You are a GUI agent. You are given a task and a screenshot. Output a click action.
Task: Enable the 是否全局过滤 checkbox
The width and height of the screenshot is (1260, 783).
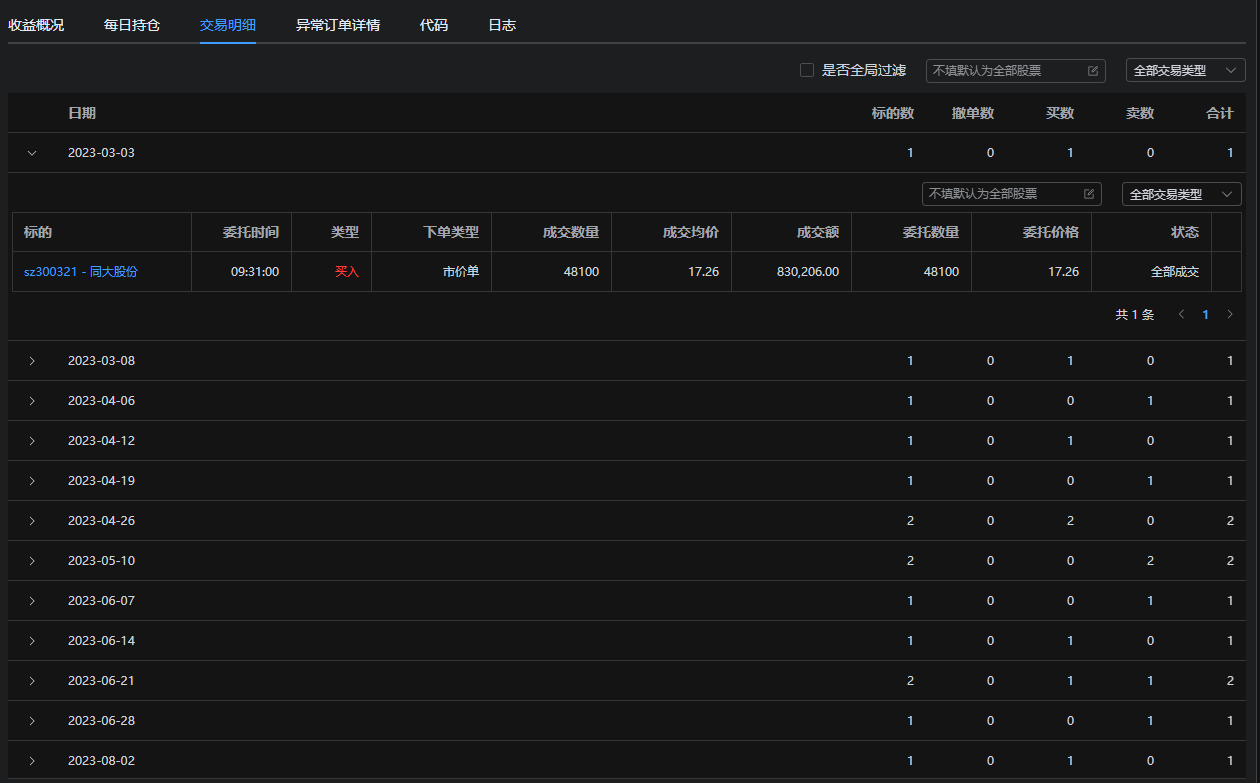(x=807, y=71)
